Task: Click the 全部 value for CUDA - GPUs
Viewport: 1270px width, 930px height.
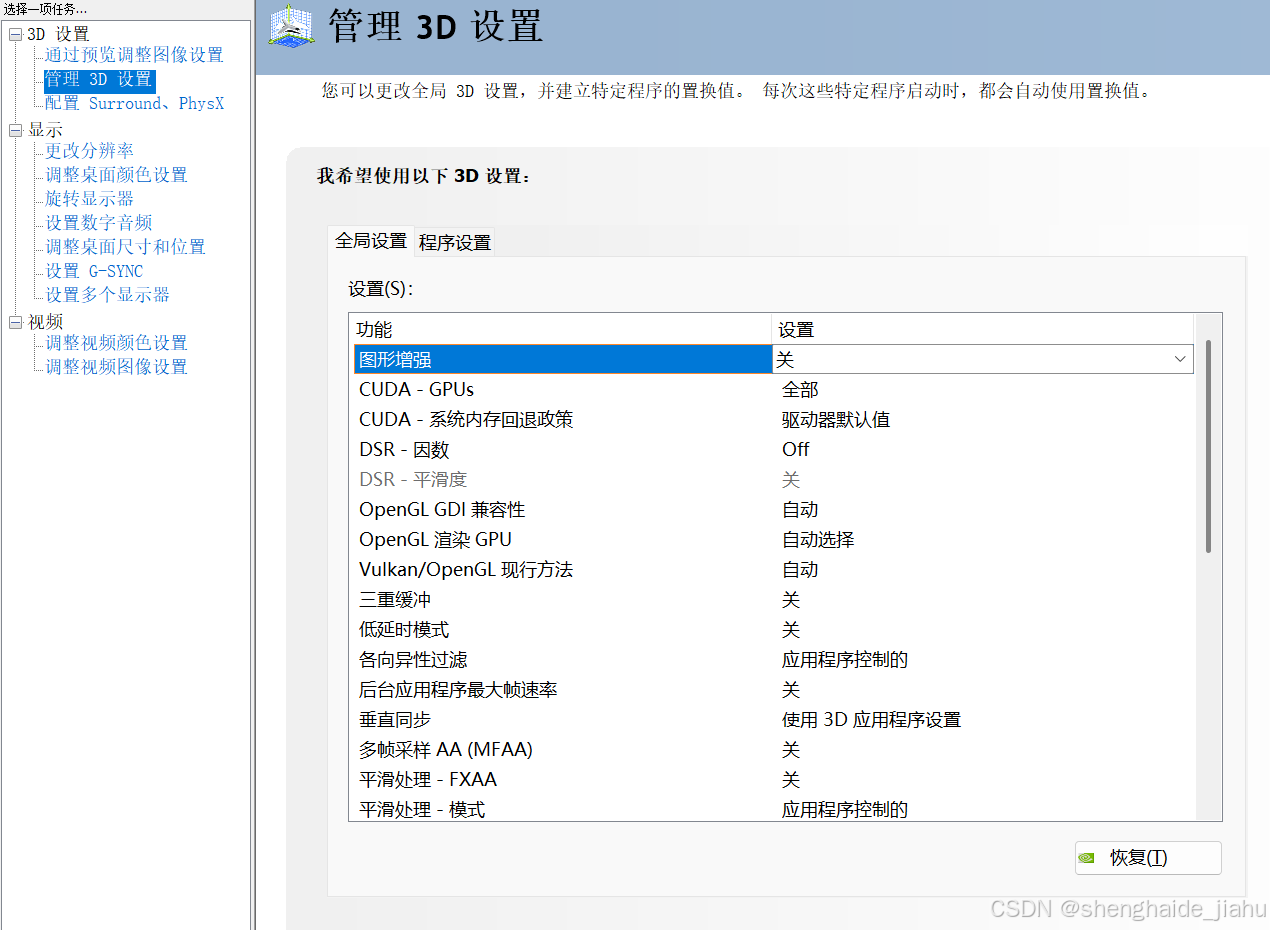Action: click(800, 389)
